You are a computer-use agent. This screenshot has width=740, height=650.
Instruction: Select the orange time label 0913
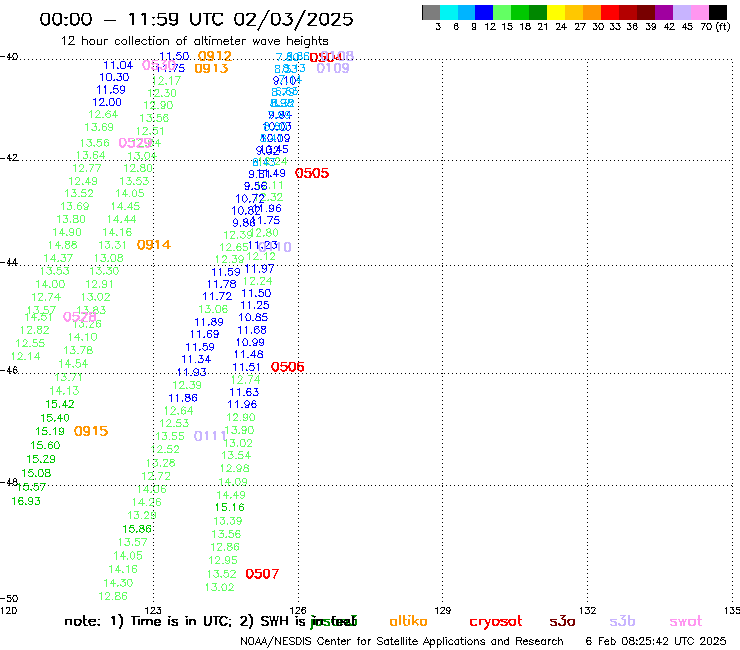click(x=211, y=68)
